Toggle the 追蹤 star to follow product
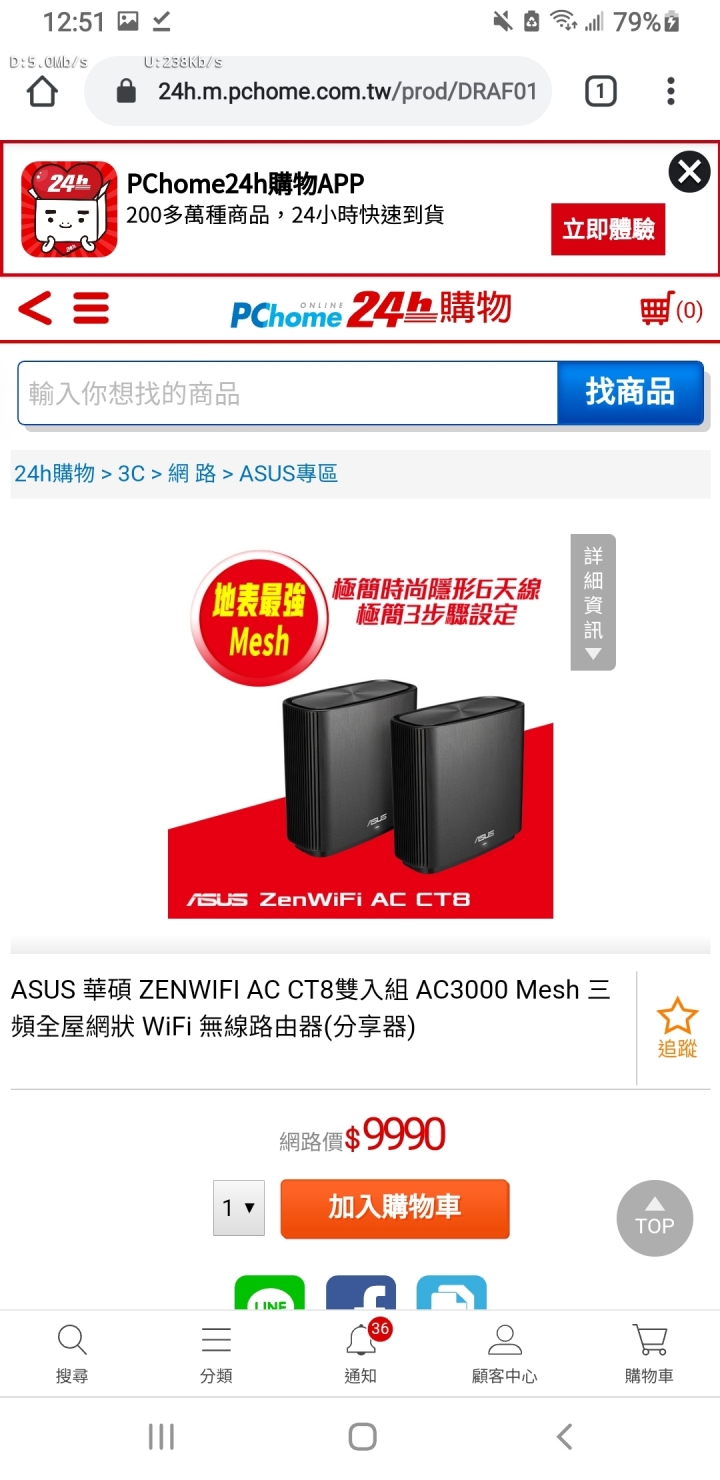Viewport: 720px width, 1480px height. pos(677,1028)
